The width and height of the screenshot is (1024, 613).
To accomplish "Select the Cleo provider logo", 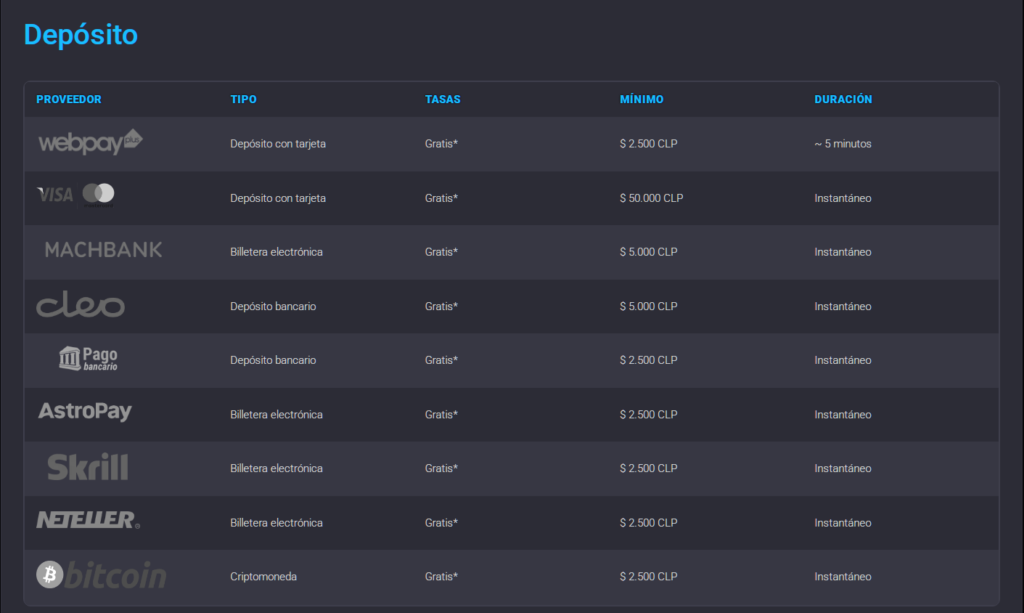I will tap(80, 305).
